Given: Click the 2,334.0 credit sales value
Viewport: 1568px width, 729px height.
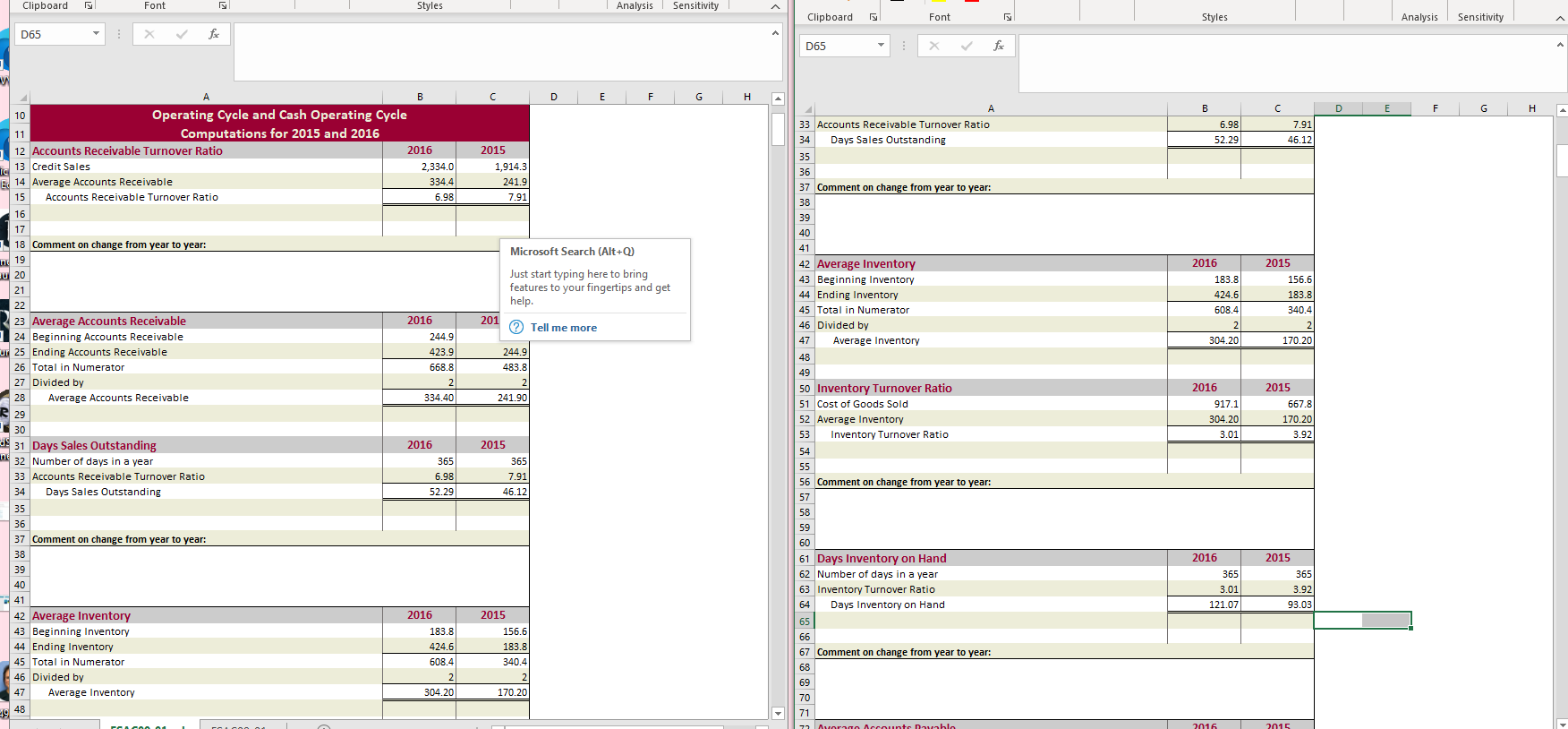Looking at the screenshot, I should 420,167.
